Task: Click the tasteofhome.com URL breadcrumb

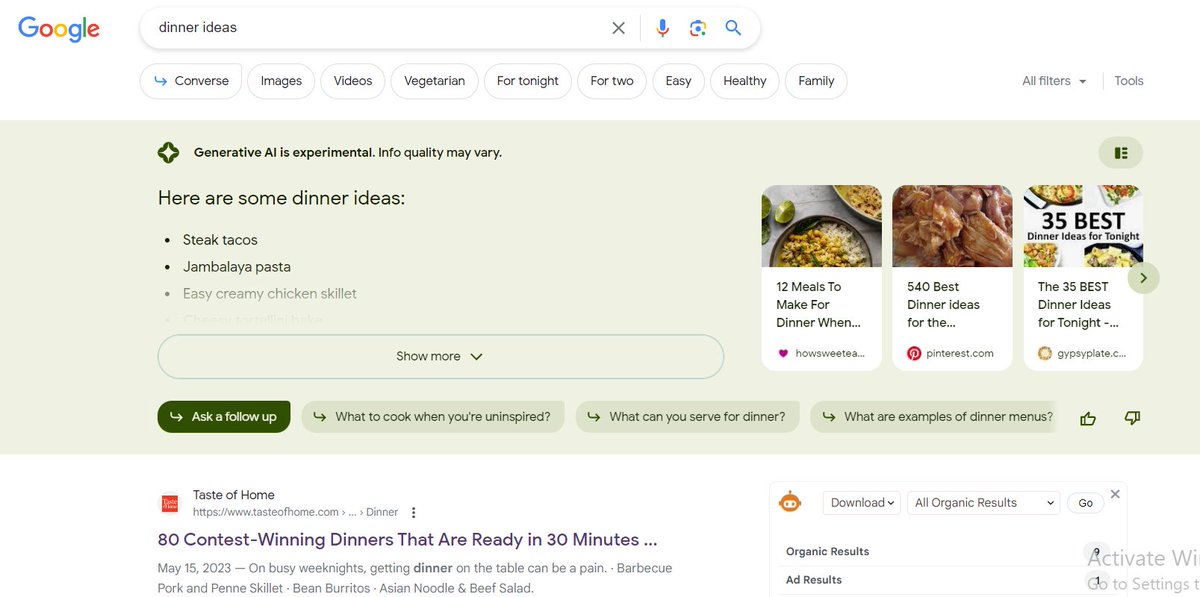Action: pos(295,512)
